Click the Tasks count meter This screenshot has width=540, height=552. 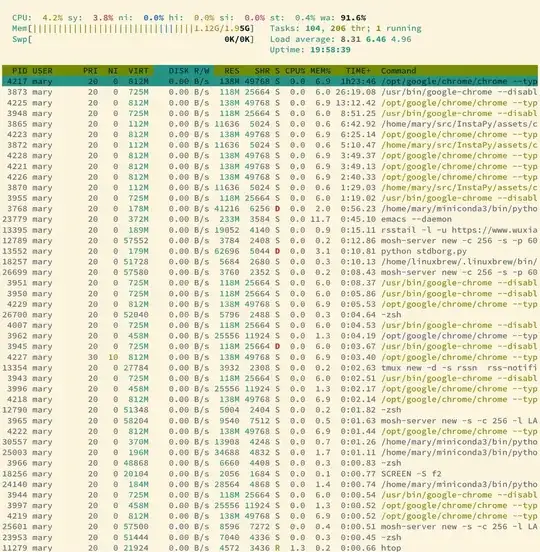345,29
